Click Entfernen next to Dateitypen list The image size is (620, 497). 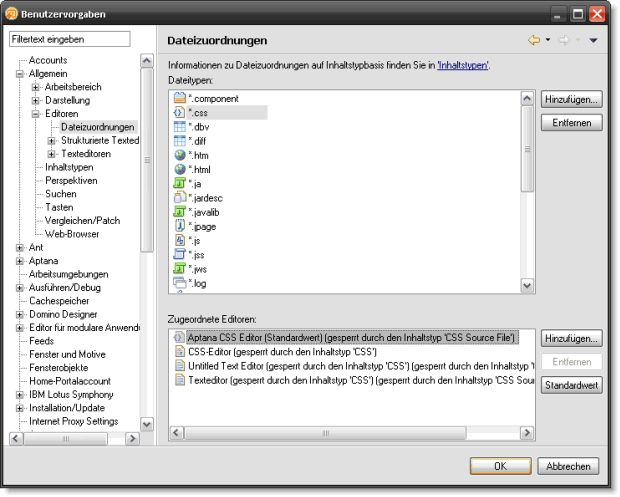(571, 123)
